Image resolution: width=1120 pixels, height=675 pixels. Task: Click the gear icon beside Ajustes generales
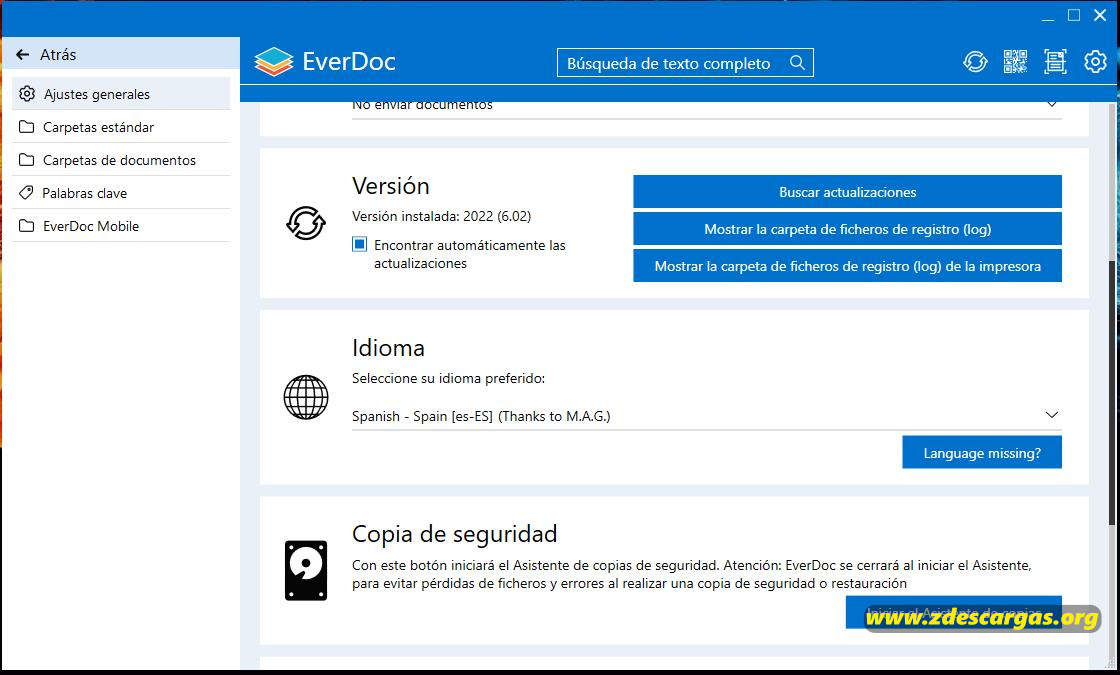click(27, 94)
